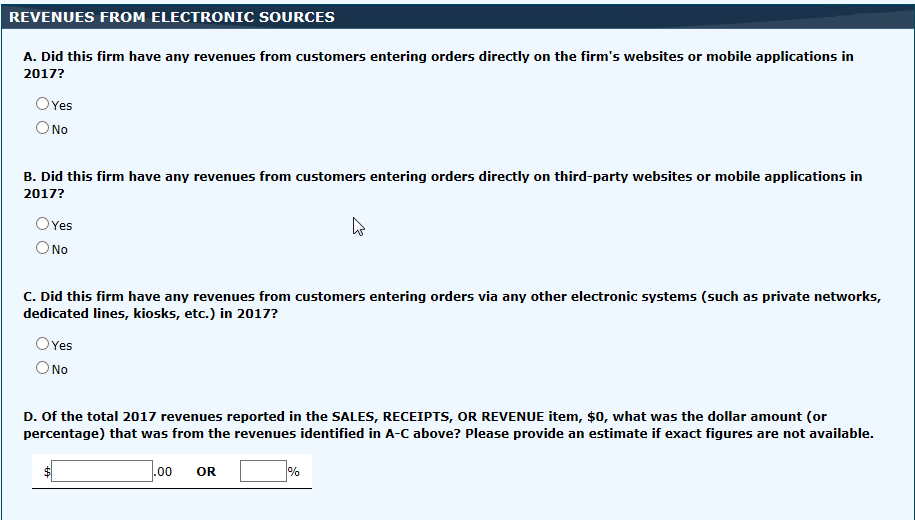The width and height of the screenshot is (915, 520).
Task: Click the bold OR label between inputs
Action: [x=206, y=472]
